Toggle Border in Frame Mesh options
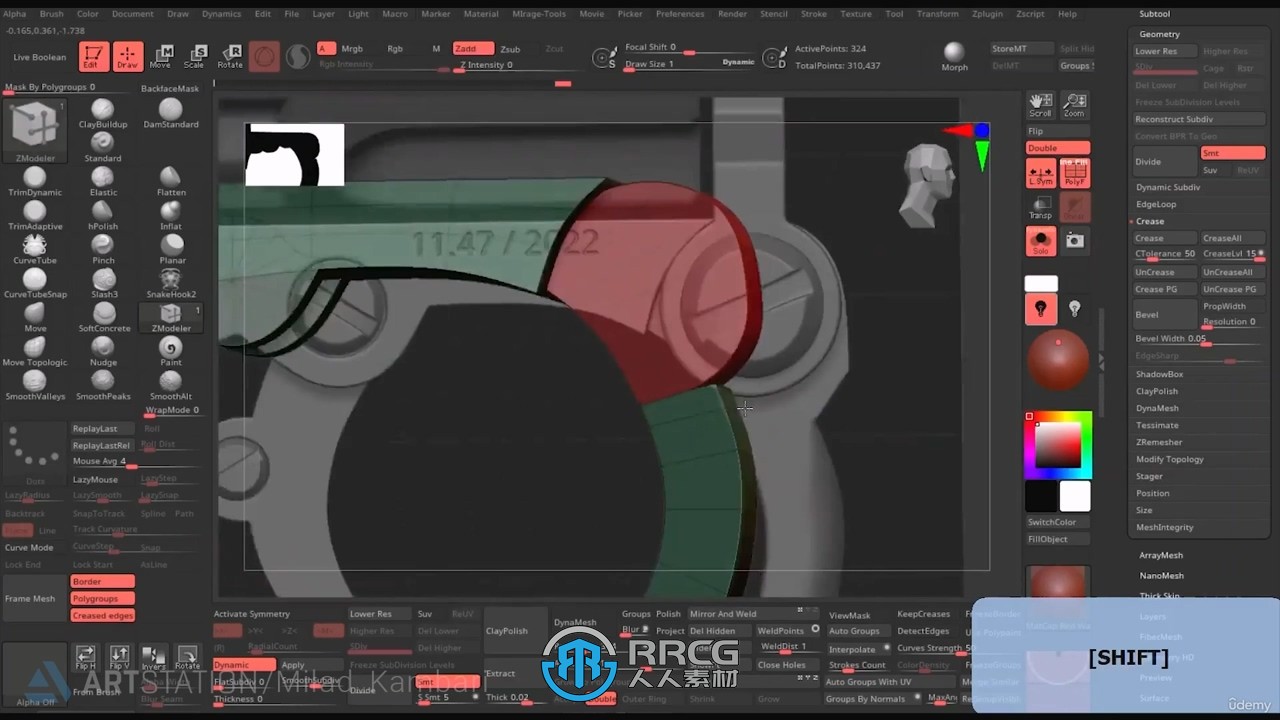1280x720 pixels. [x=102, y=582]
